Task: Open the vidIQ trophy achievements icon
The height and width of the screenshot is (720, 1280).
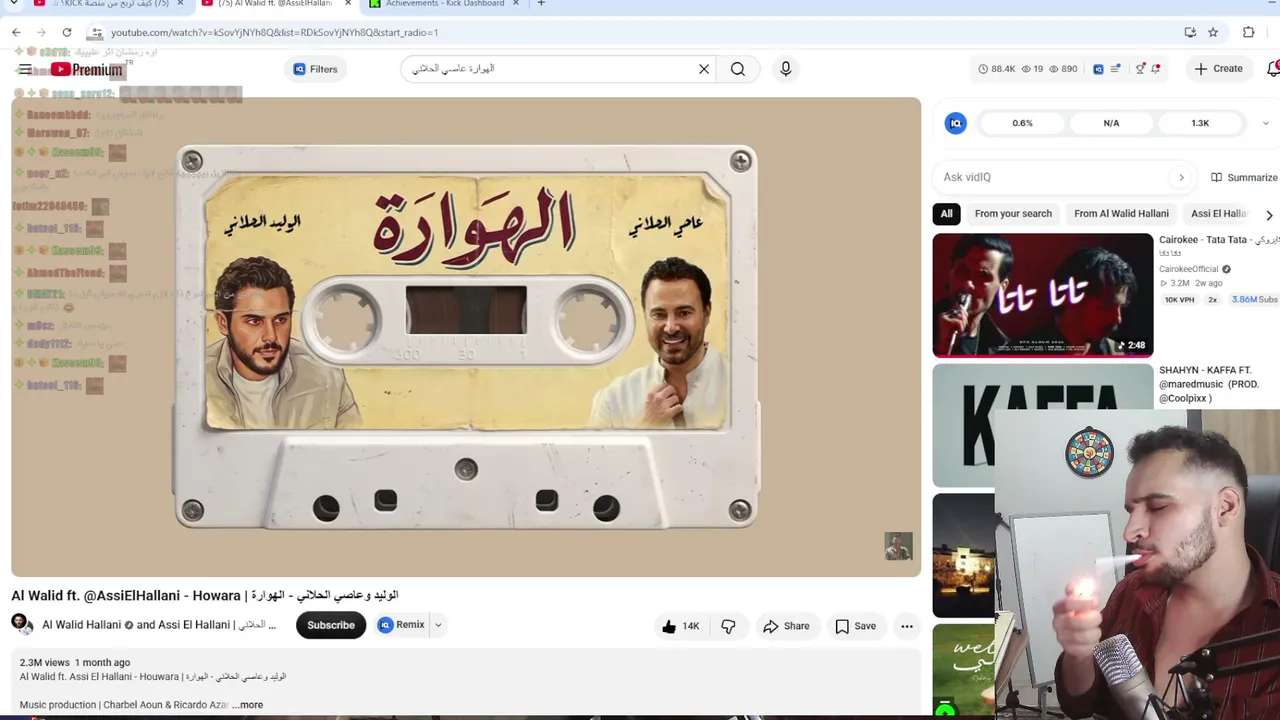Action: click(x=1140, y=69)
